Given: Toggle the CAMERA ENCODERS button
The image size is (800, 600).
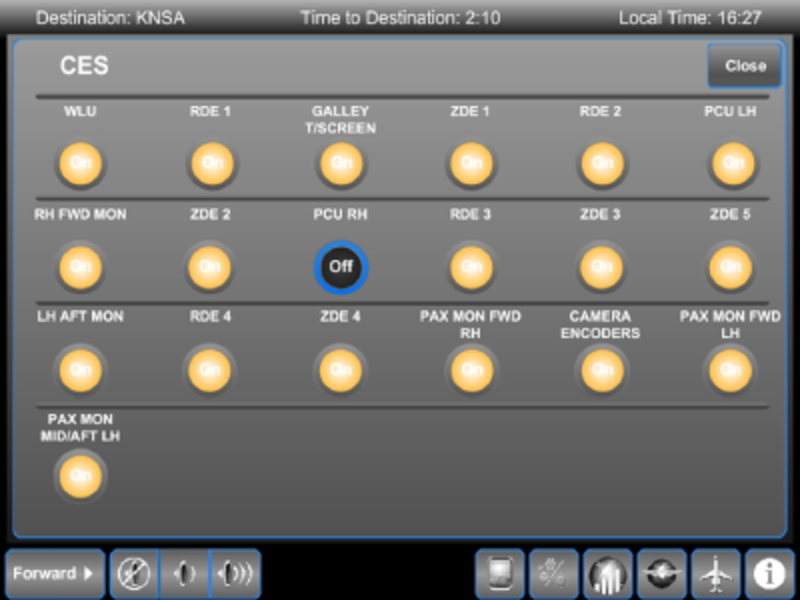Looking at the screenshot, I should tap(602, 370).
